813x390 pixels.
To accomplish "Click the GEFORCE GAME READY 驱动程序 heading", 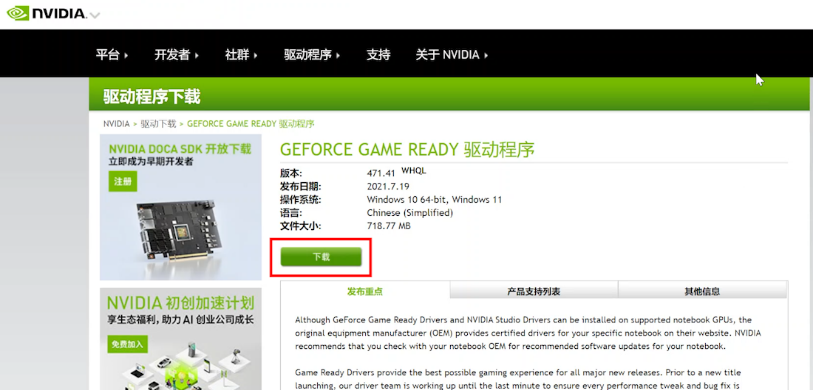I will 407,149.
